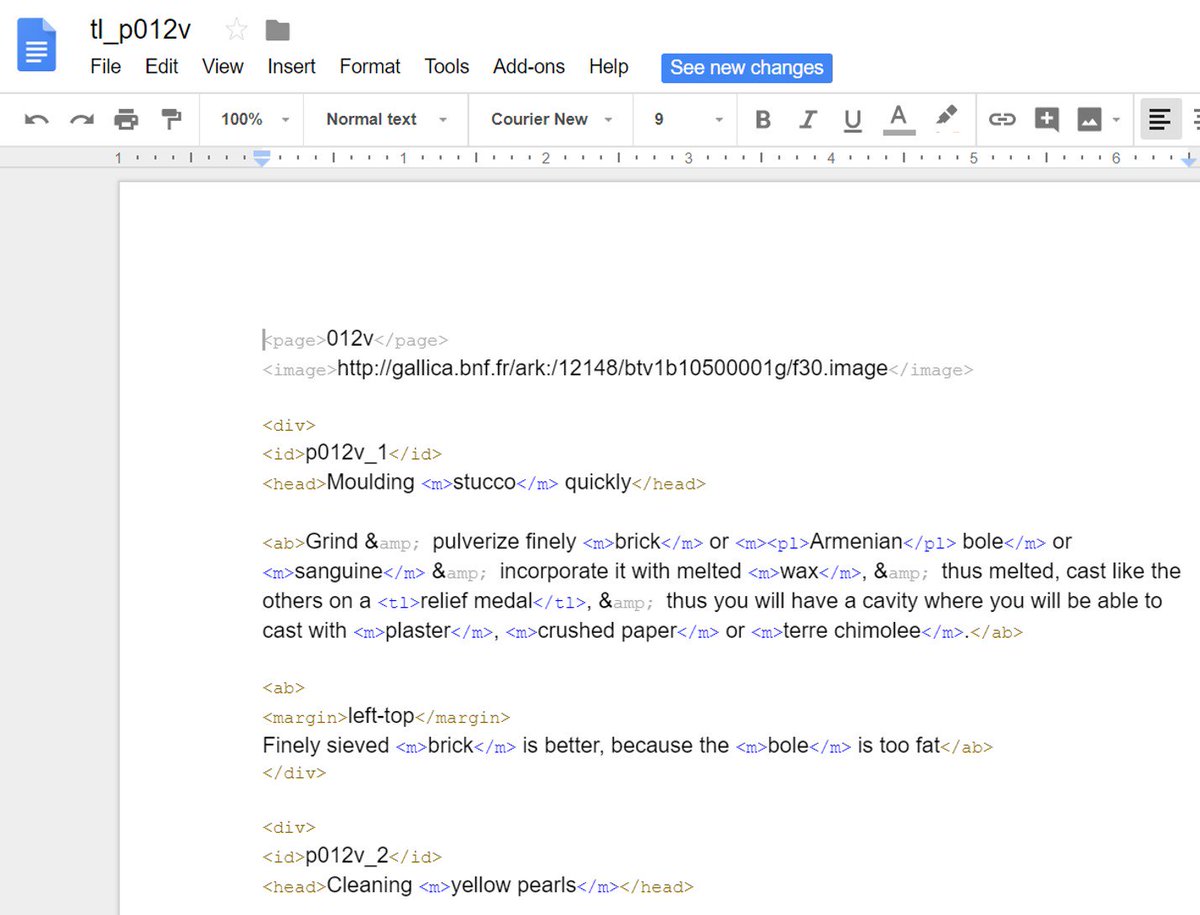Click the Undo arrow
Screen dimensions: 1200x915
pos(37,120)
